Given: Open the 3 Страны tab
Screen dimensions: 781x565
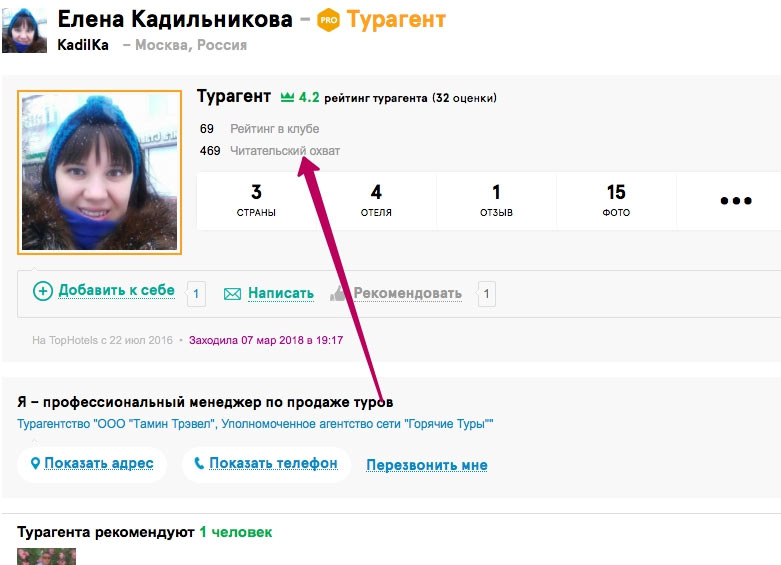Looking at the screenshot, I should point(256,201).
